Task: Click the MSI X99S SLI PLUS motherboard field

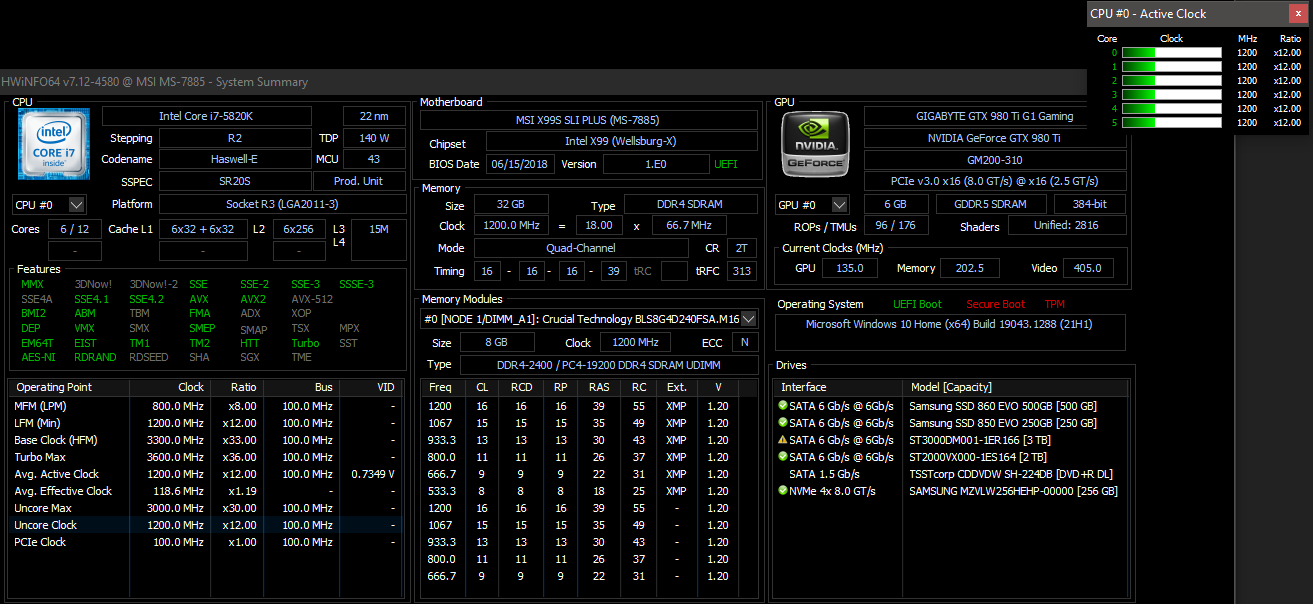Action: click(588, 120)
